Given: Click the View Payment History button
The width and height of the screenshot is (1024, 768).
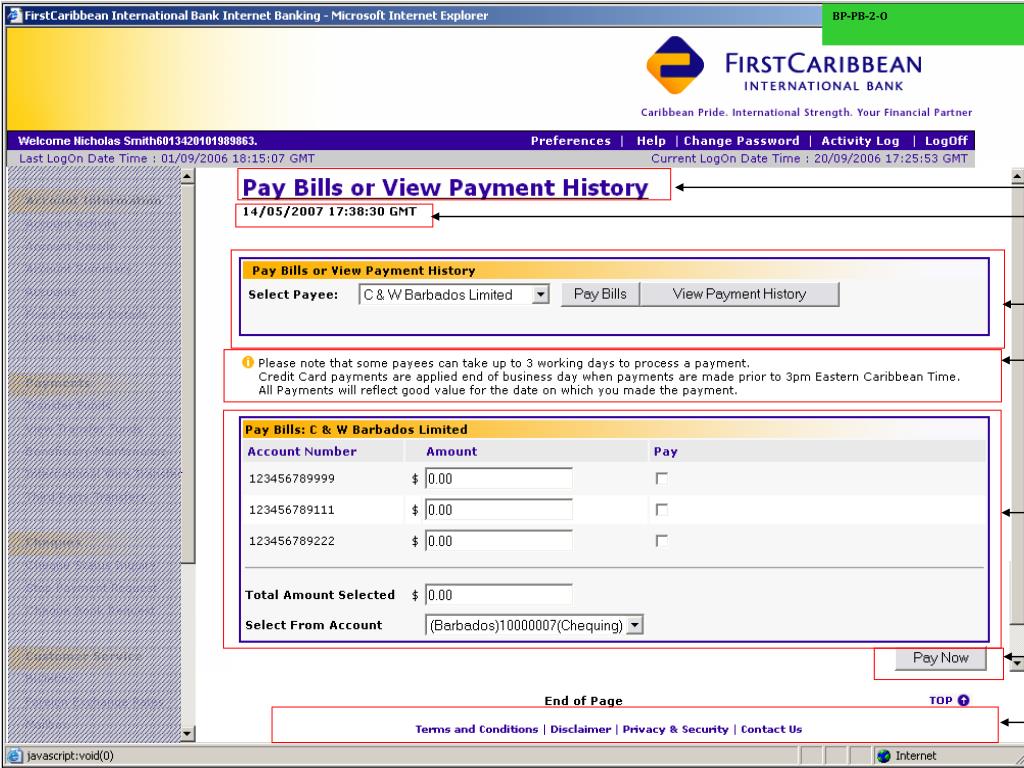Looking at the screenshot, I should click(x=739, y=294).
